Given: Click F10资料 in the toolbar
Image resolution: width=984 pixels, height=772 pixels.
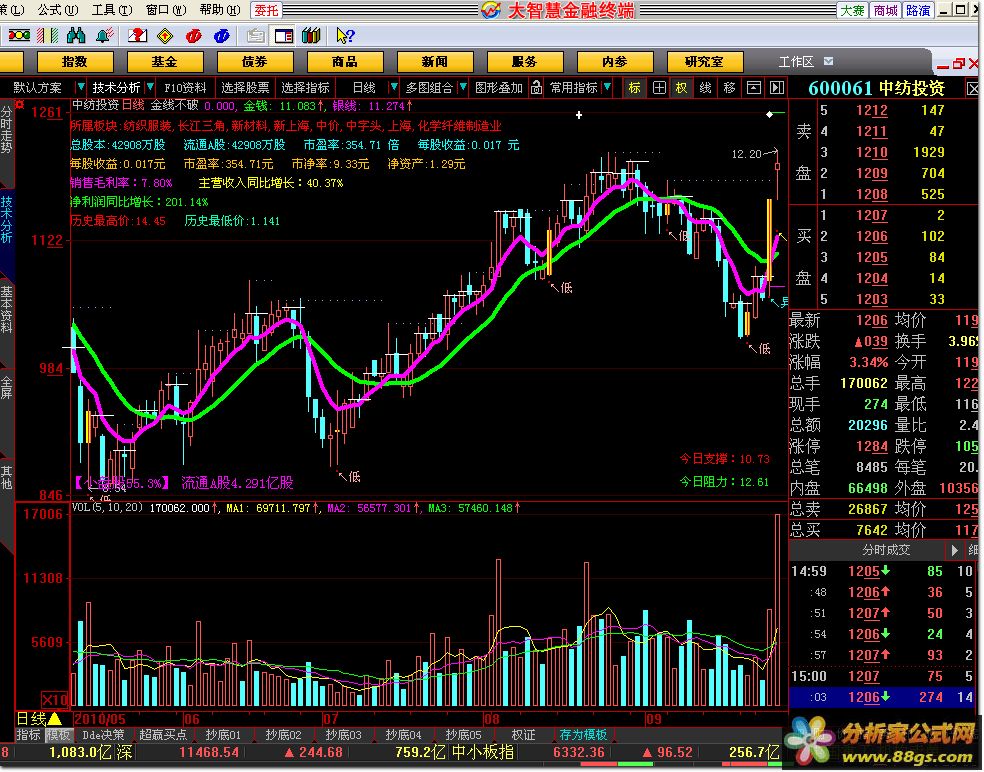Looking at the screenshot, I should (185, 87).
